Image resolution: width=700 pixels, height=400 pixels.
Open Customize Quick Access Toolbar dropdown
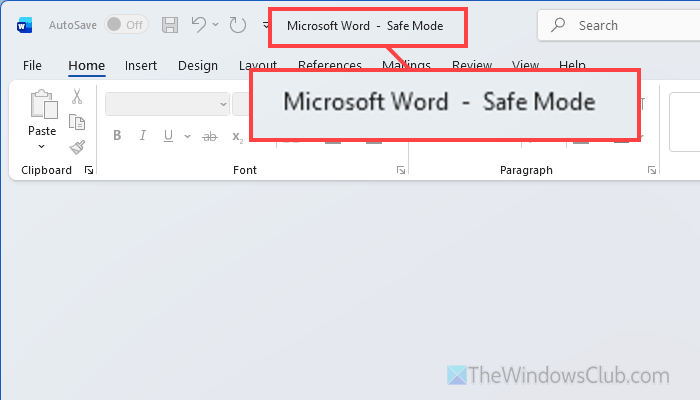point(266,25)
